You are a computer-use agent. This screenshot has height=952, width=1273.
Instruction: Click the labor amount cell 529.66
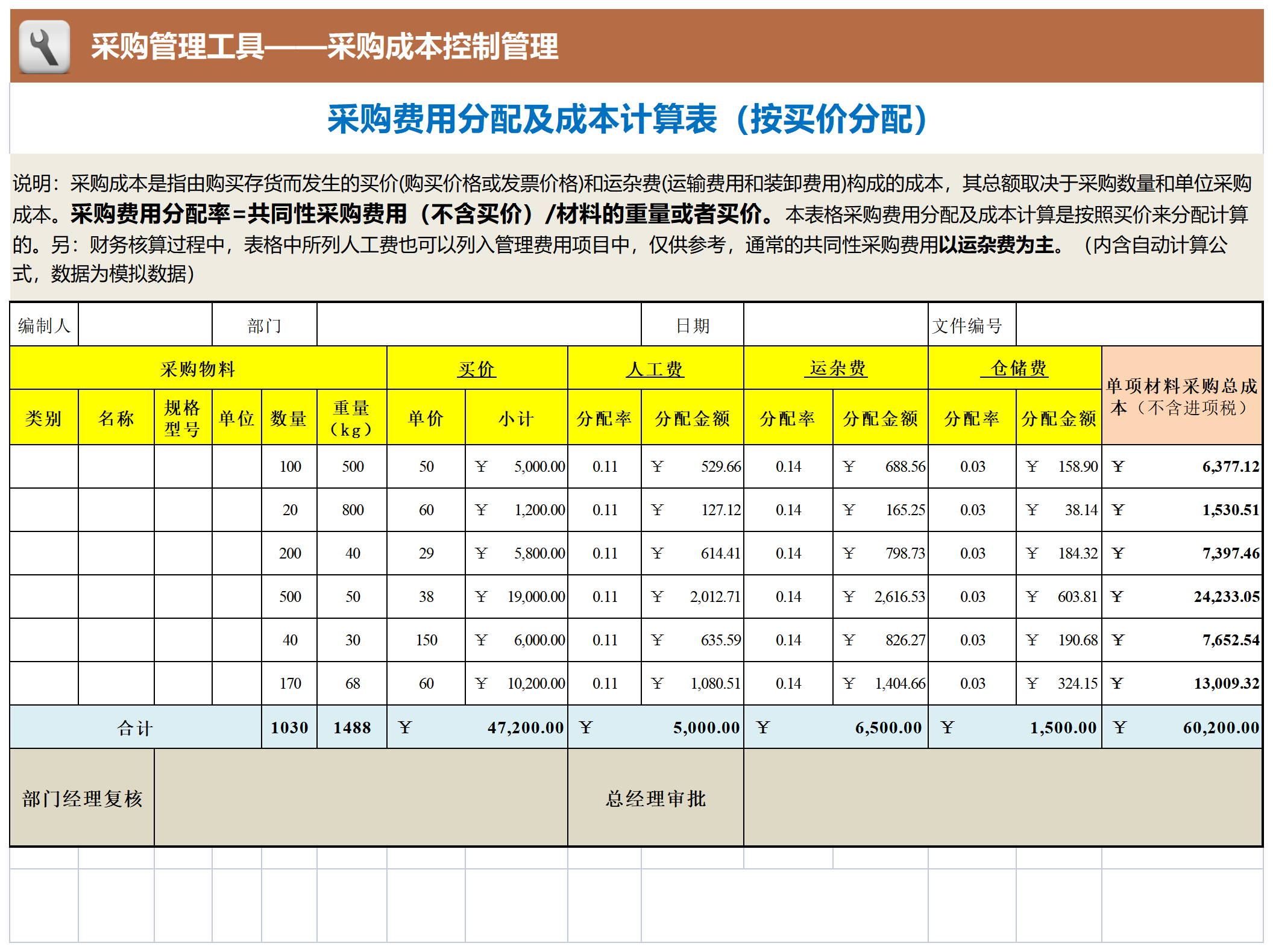693,466
